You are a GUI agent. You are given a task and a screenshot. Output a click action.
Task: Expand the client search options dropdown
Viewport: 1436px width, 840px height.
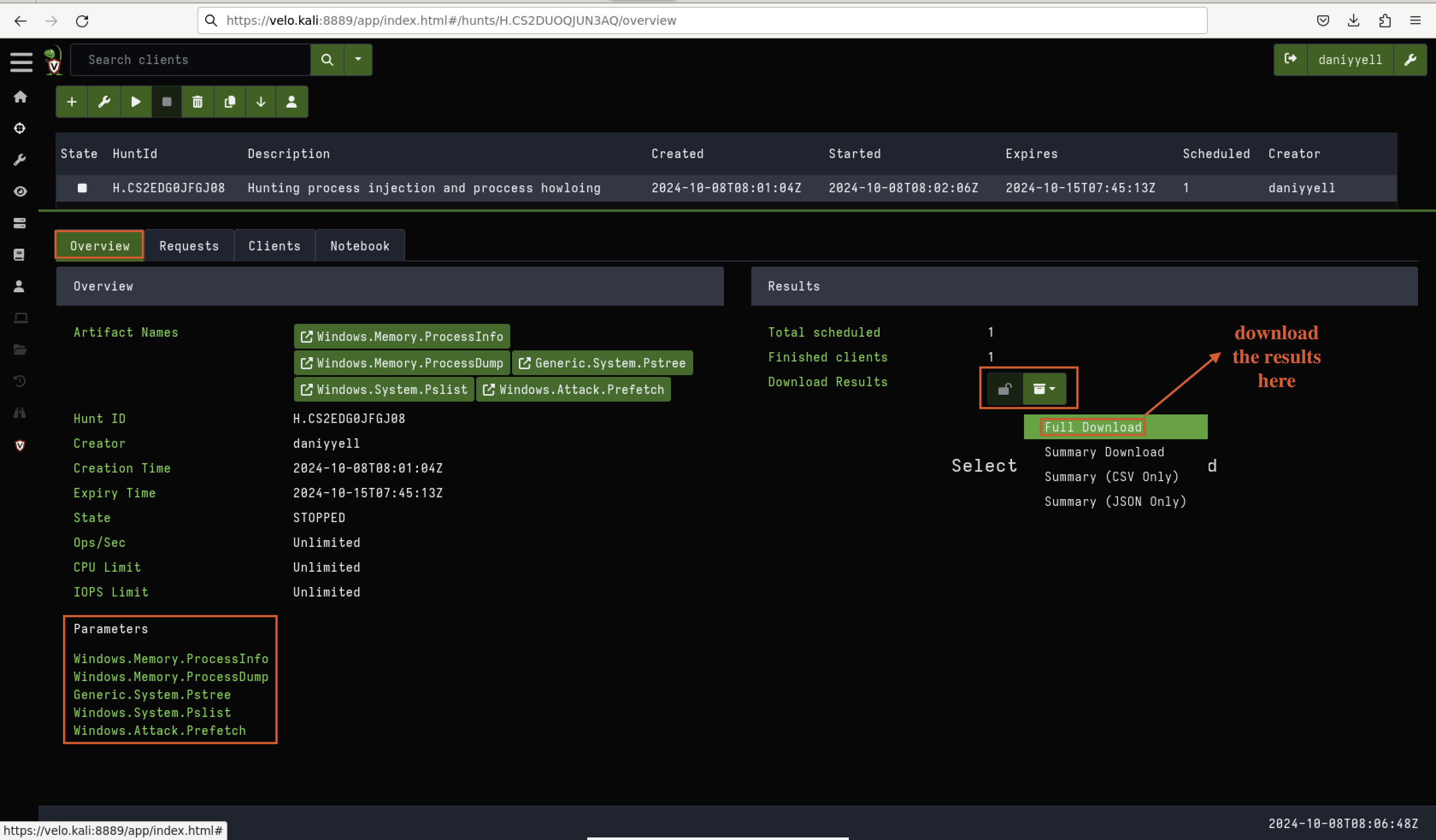tap(358, 59)
